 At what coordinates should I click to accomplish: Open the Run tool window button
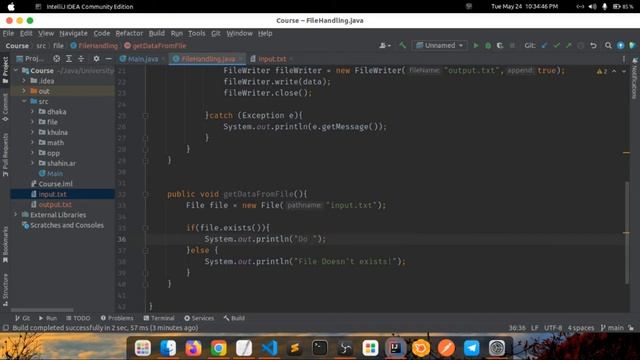(x=48, y=318)
